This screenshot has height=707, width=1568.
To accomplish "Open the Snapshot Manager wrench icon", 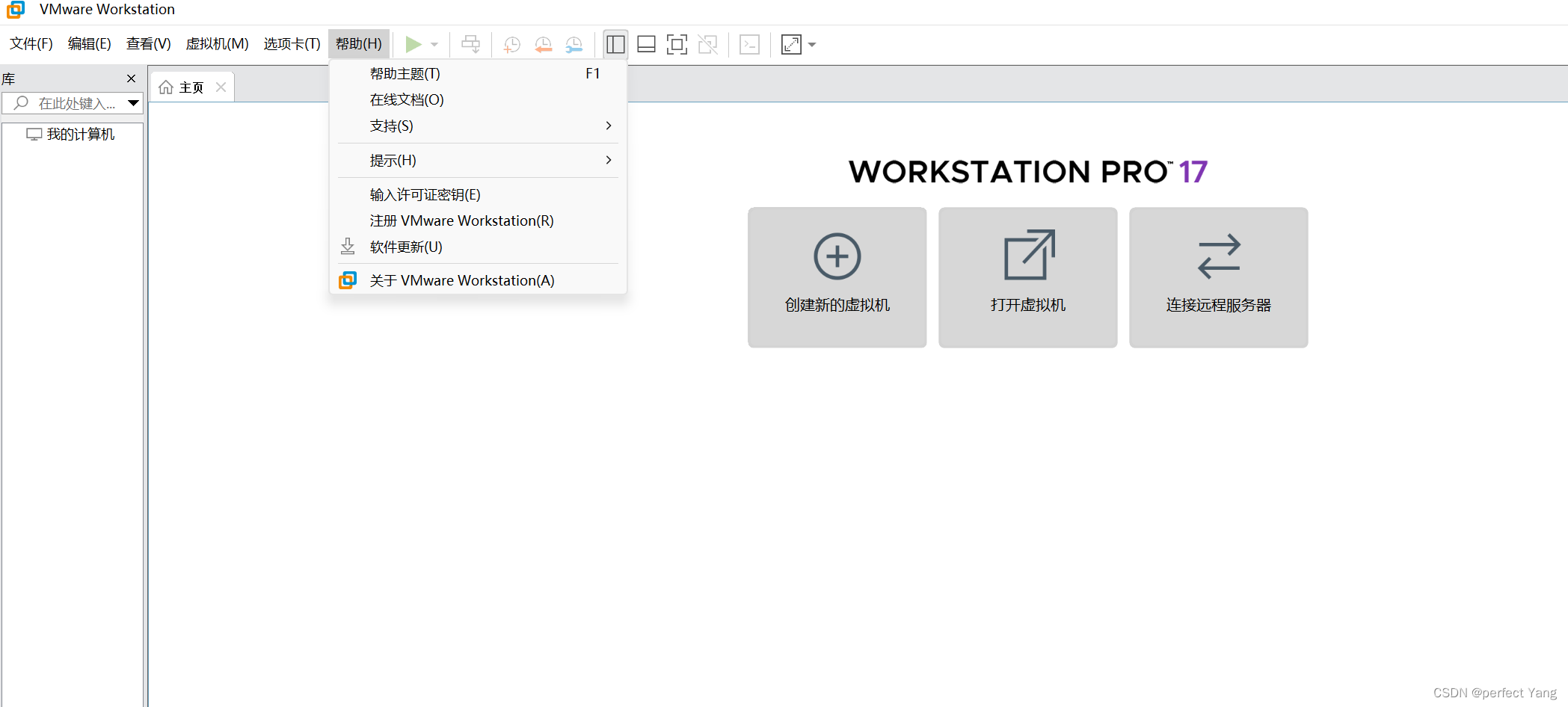I will (574, 45).
